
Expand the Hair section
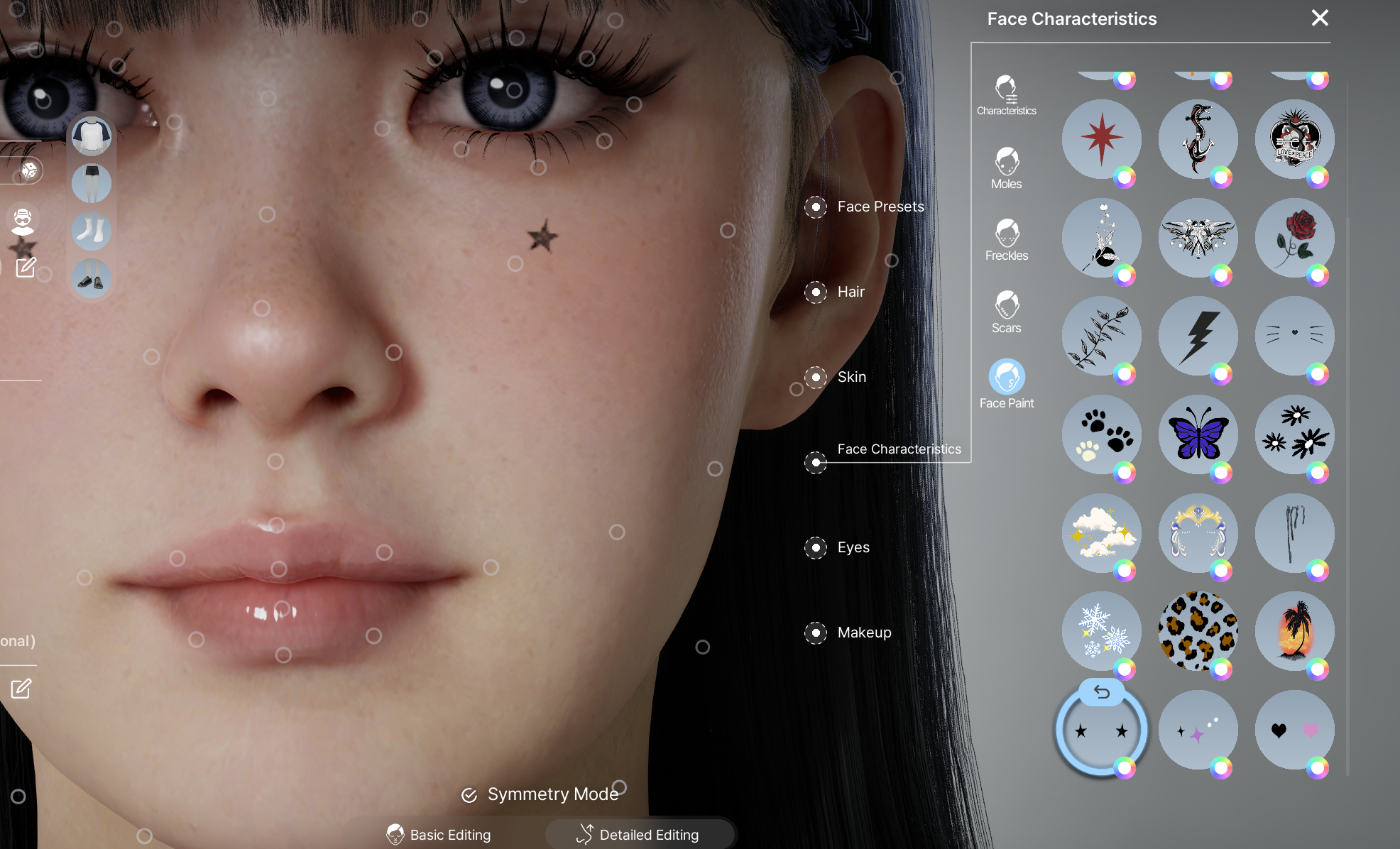(x=816, y=292)
